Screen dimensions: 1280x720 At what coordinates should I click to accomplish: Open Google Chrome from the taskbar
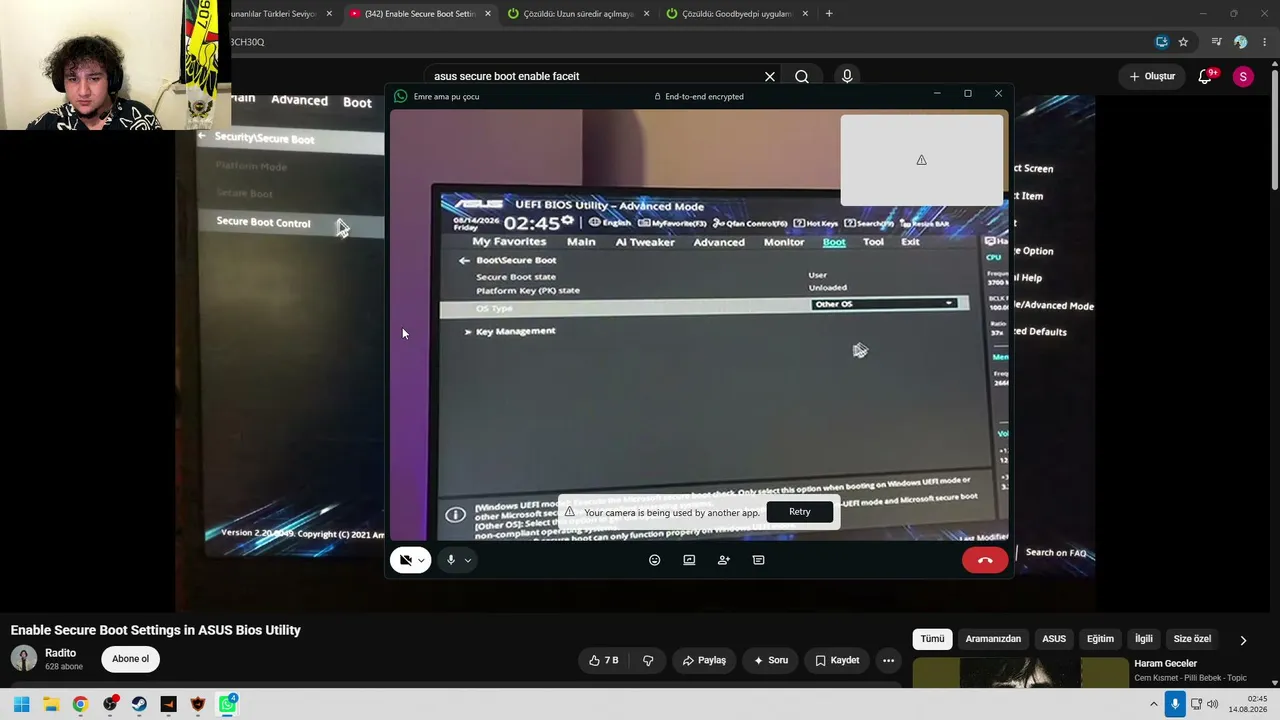(80, 704)
